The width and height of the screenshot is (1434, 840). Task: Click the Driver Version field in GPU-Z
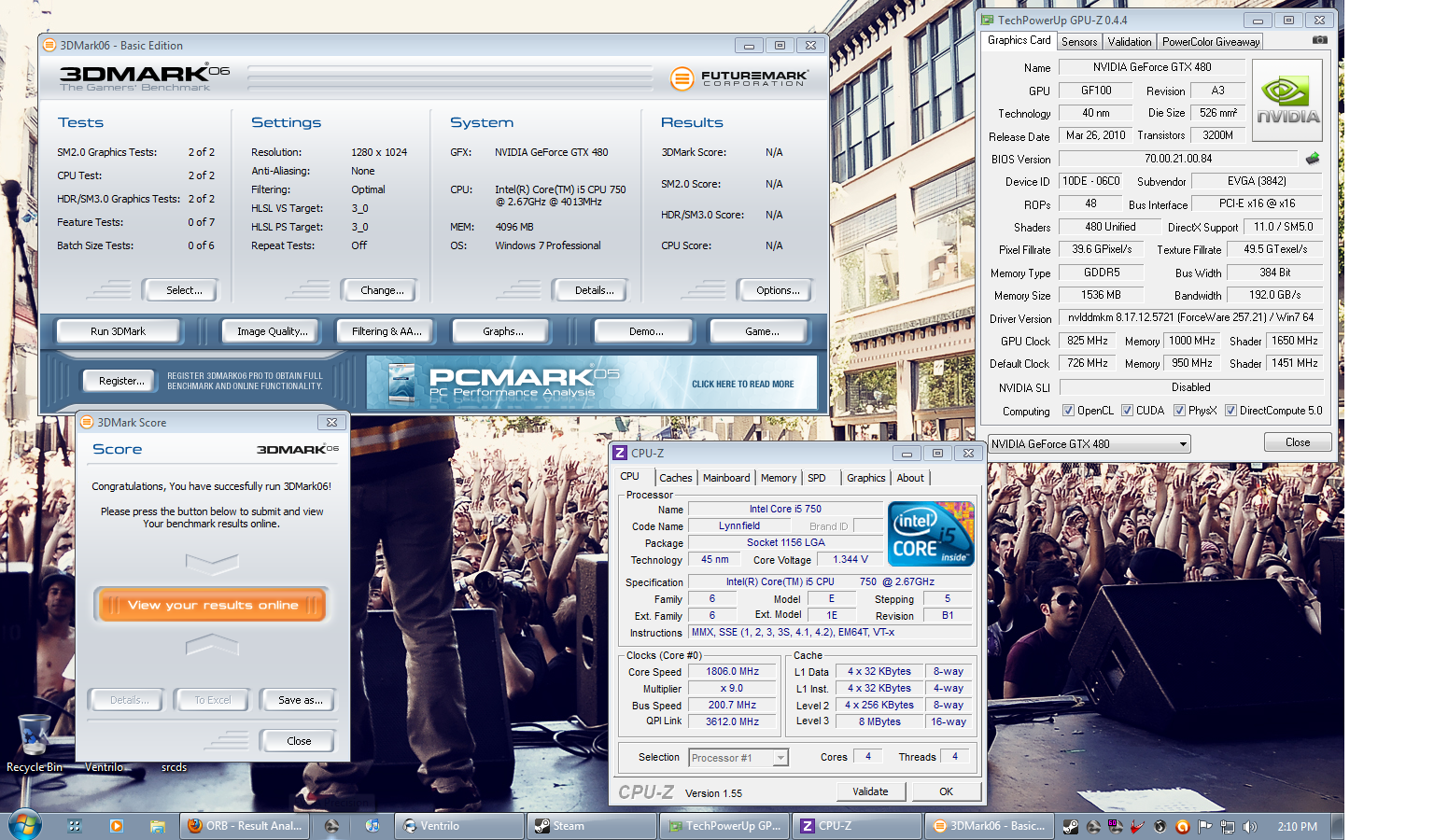[1190, 317]
